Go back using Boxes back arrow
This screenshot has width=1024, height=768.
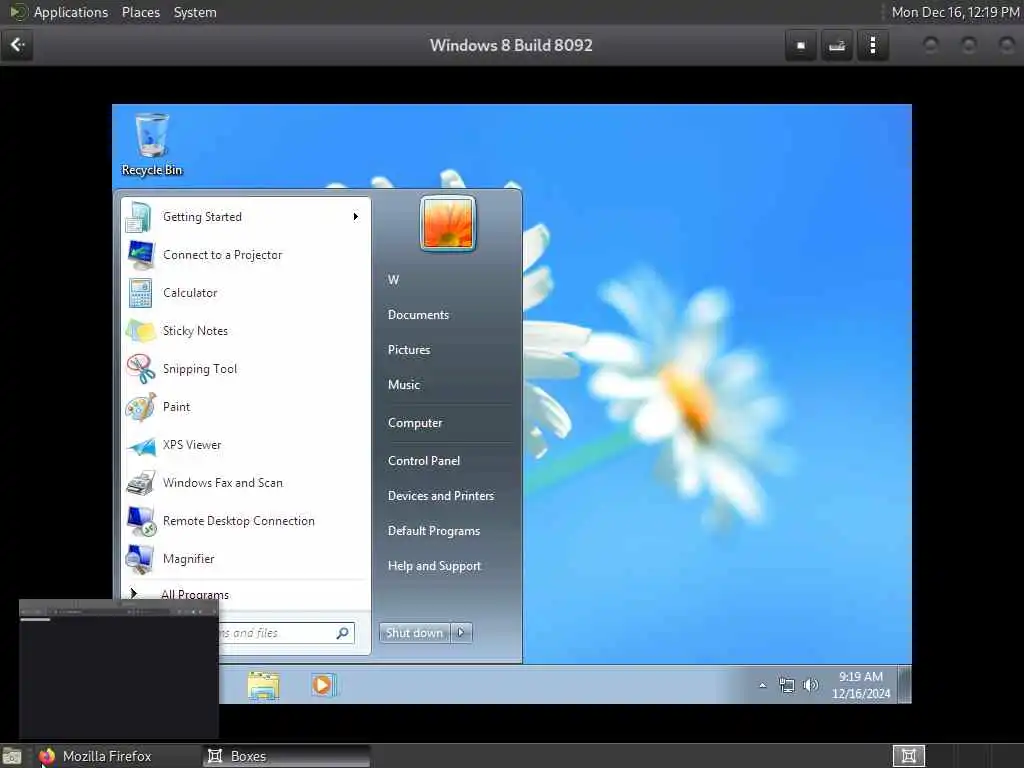tap(18, 45)
